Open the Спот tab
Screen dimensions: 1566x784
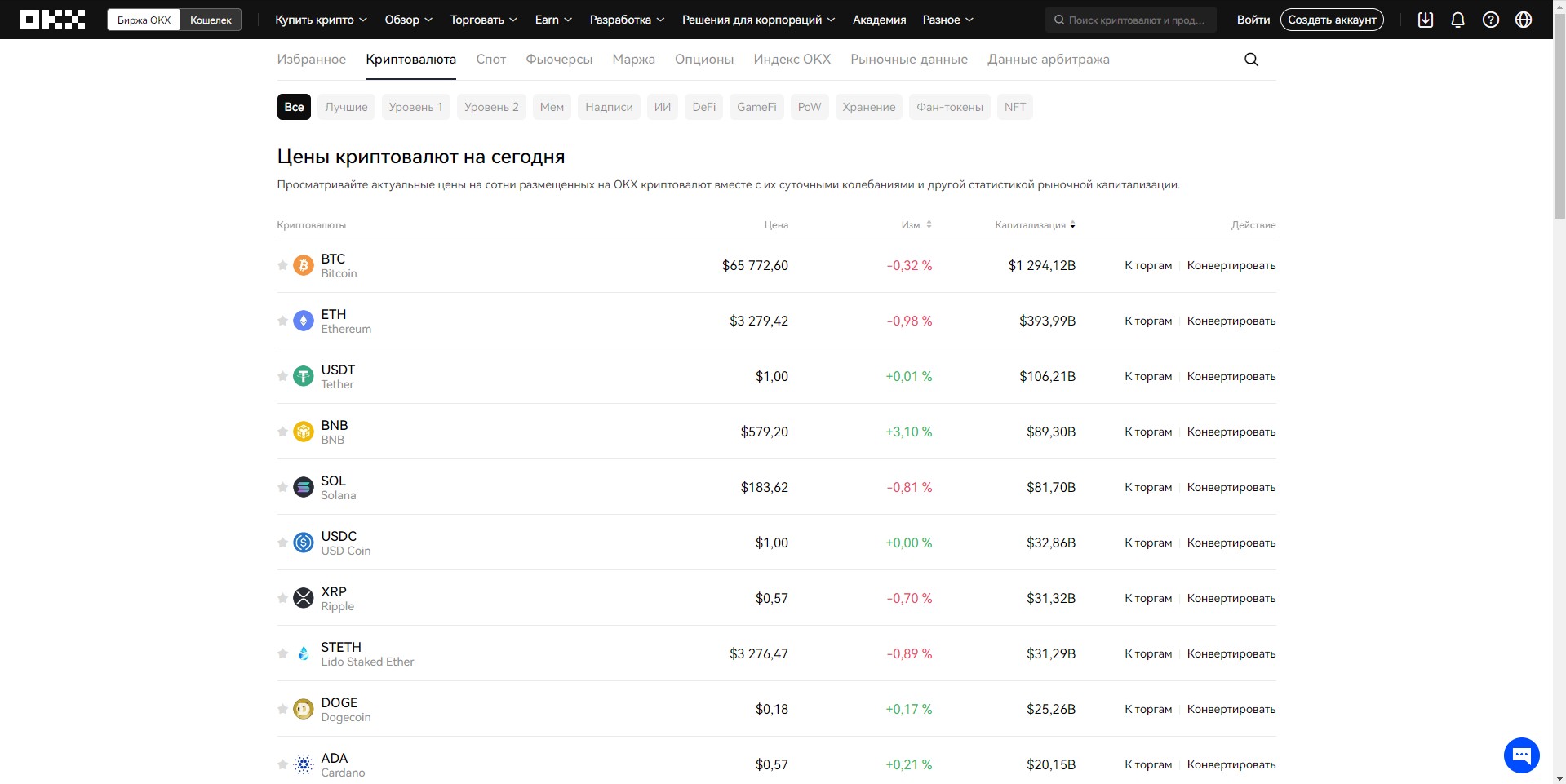point(490,60)
